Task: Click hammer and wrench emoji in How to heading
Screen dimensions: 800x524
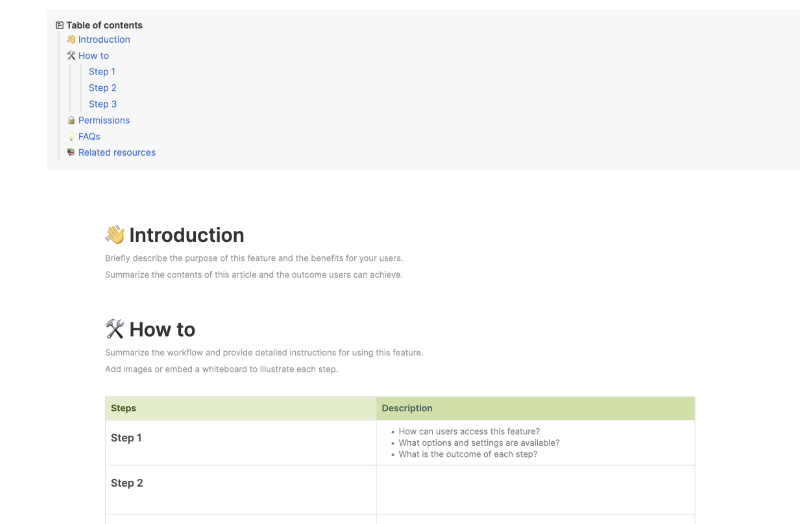Action: (x=115, y=329)
